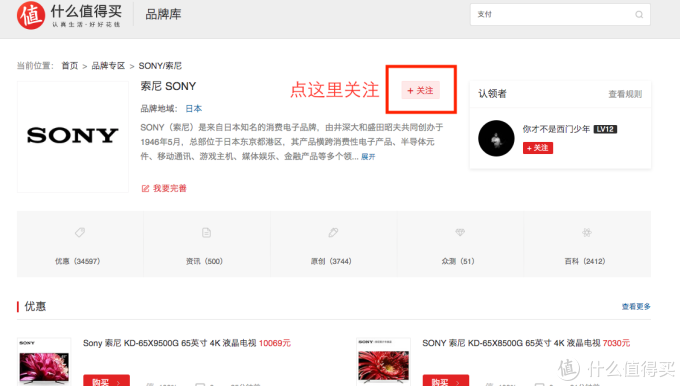Screen dimensions: 680x386
Task: Switch to 资讯 (500) tab
Action: point(207,244)
